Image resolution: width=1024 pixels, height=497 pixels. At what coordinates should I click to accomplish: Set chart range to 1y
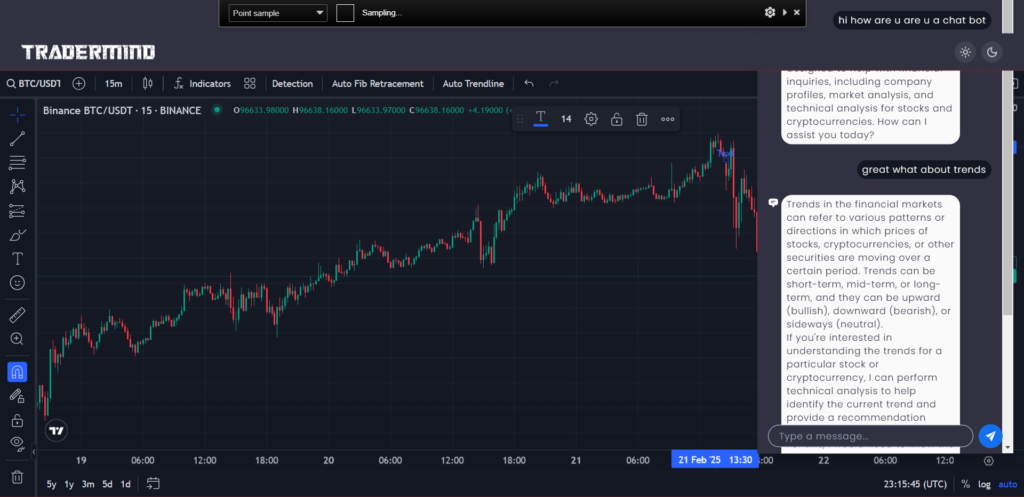(69, 484)
